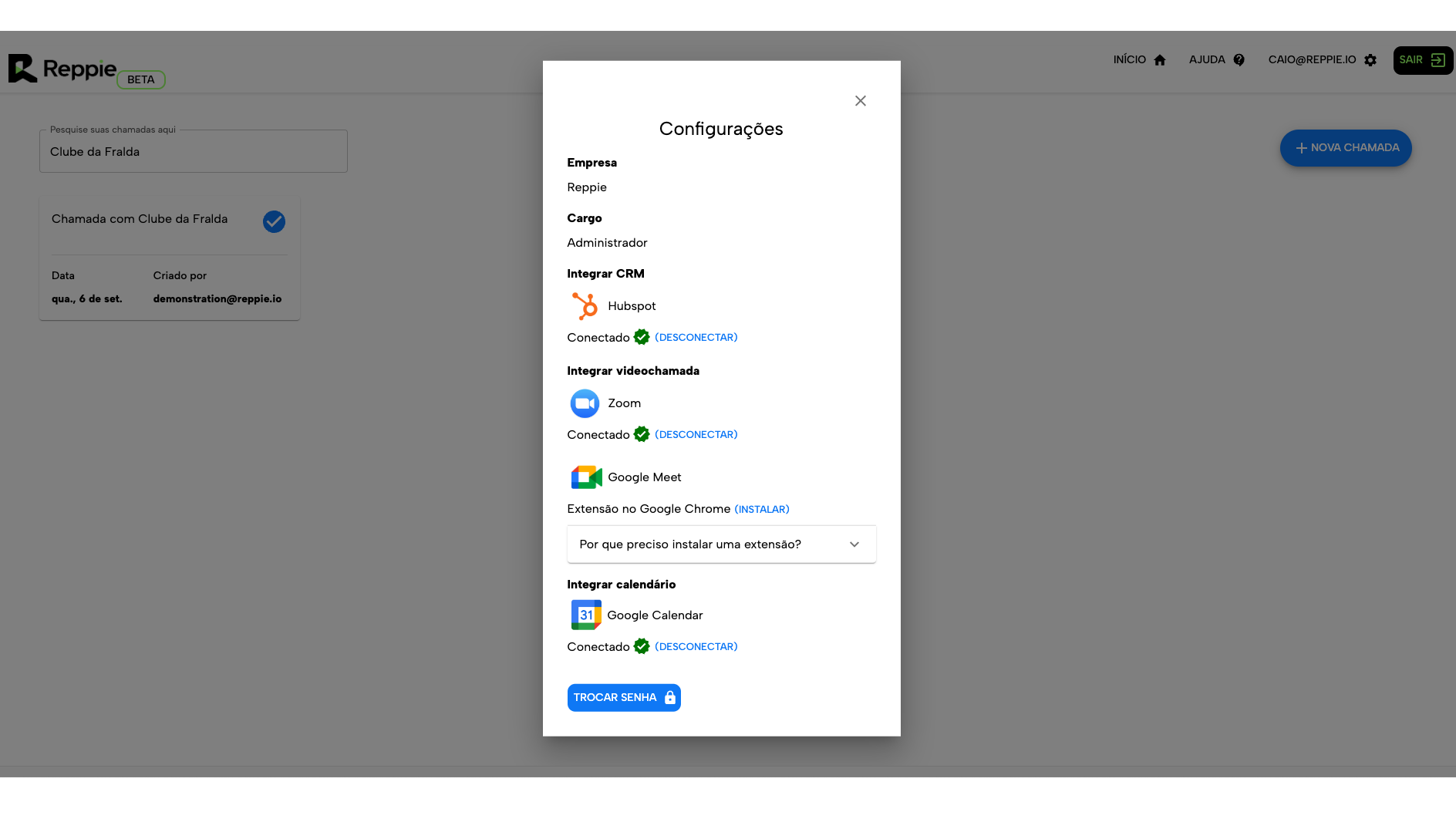
Task: Open CAIO@REPPIE.IO settings gear
Action: [x=1370, y=60]
